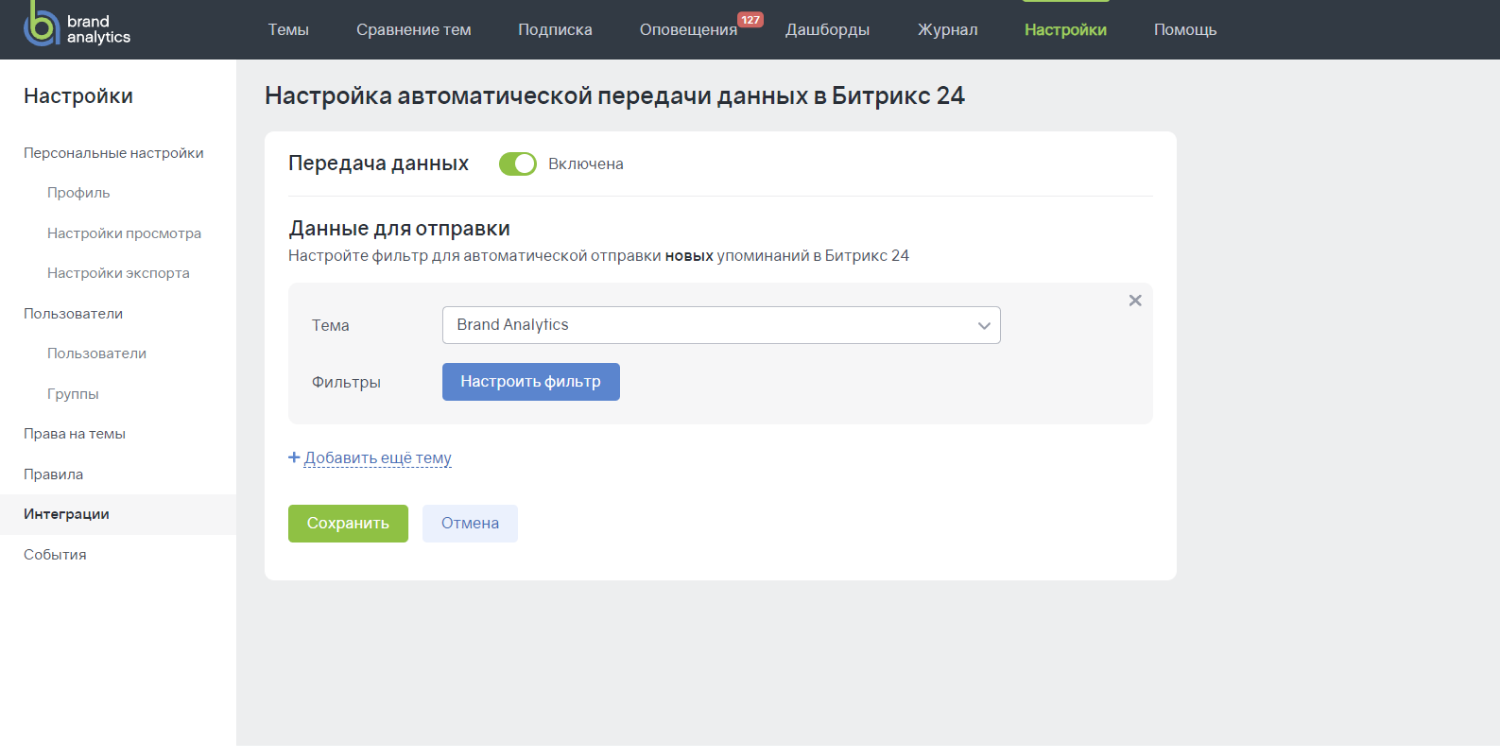
Task: Click the Включена status label
Action: pos(586,164)
